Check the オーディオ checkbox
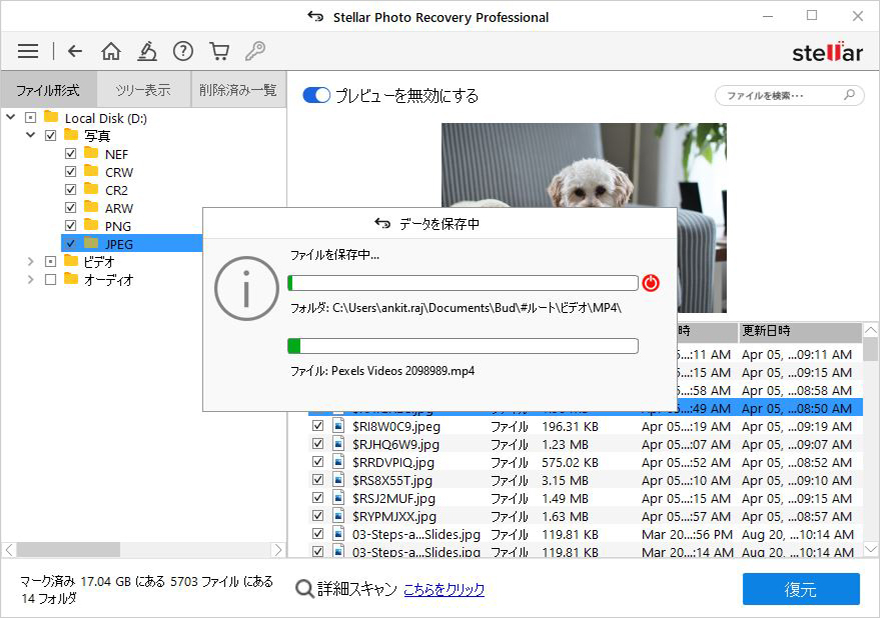Image resolution: width=880 pixels, height=618 pixels. point(53,279)
